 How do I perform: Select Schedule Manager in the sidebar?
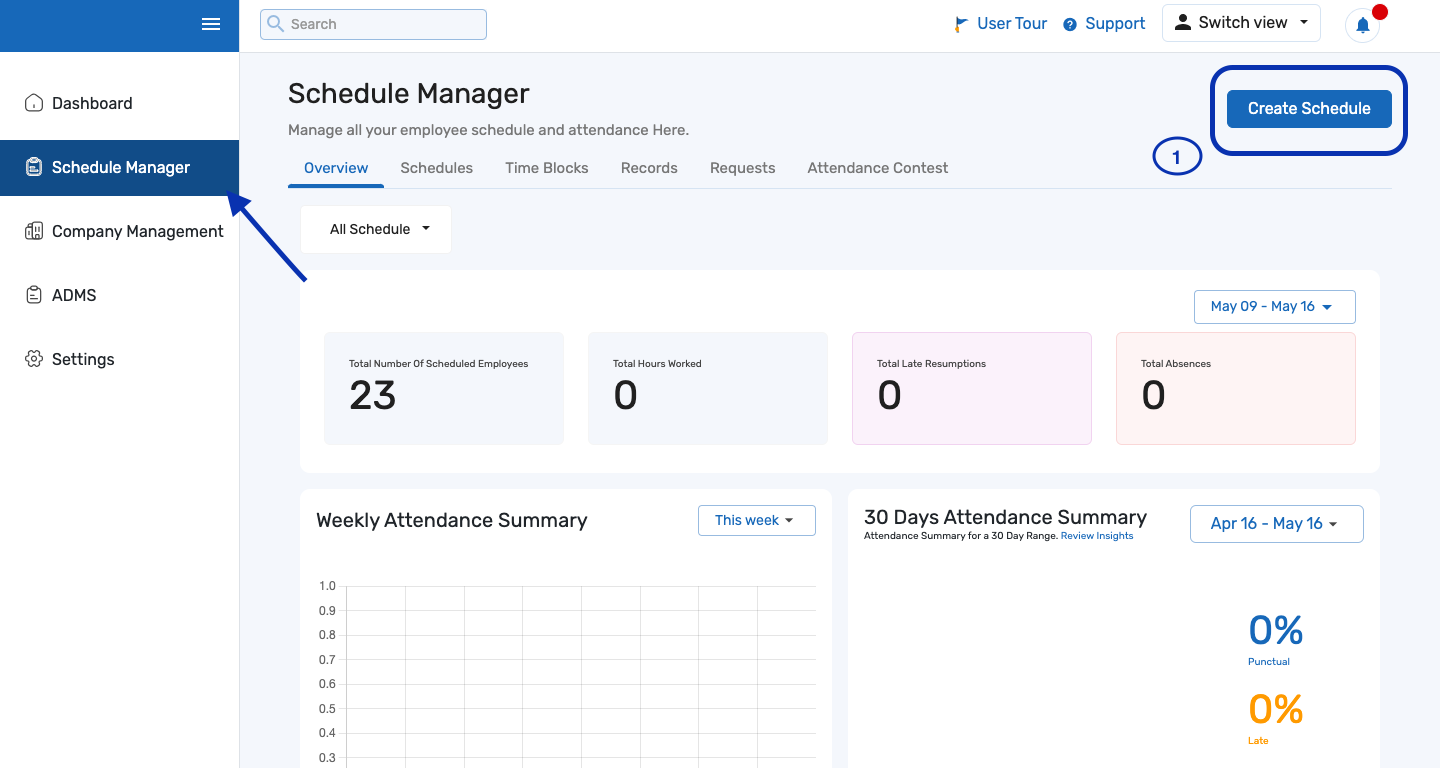click(x=120, y=168)
